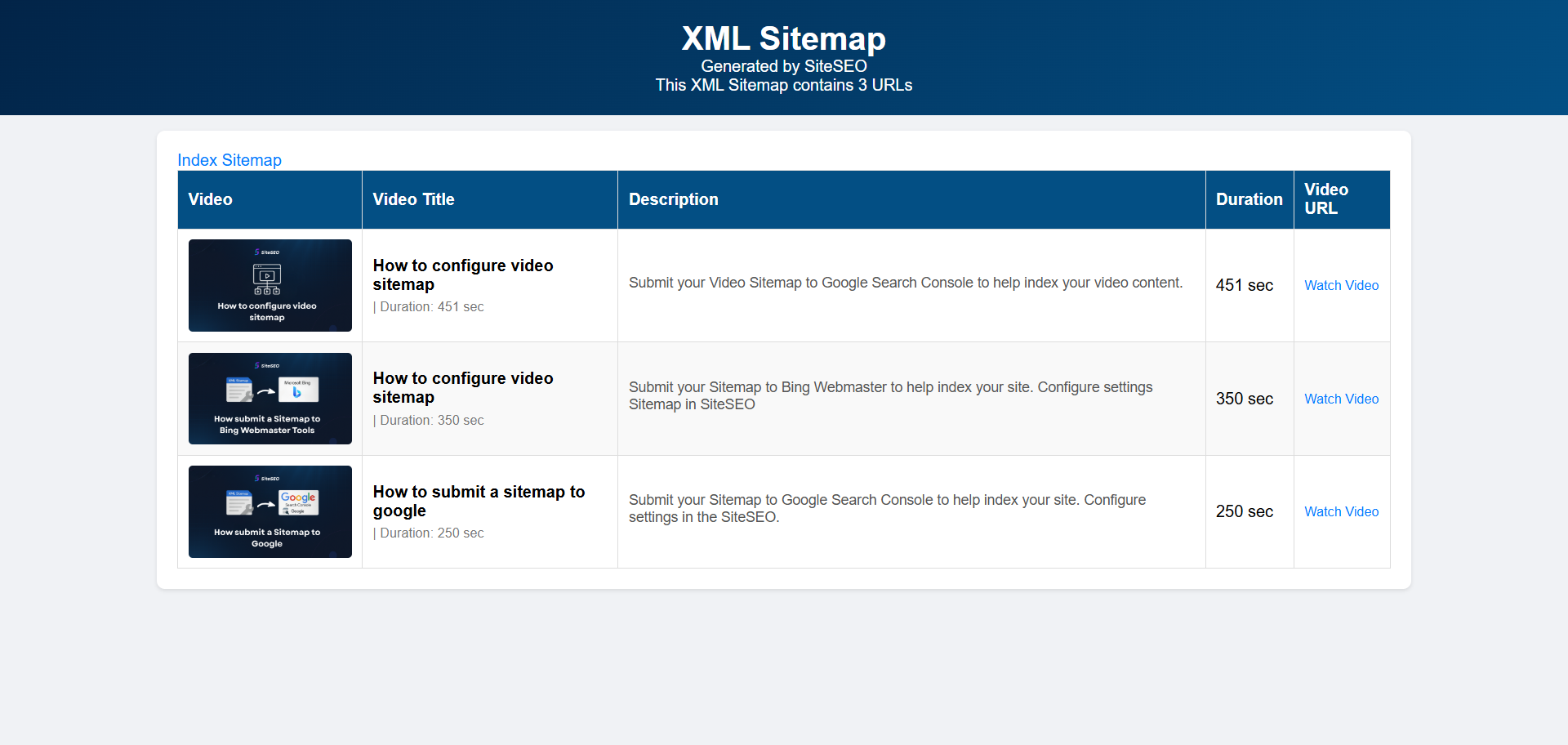Click the Bing Webmaster description text
Image resolution: width=1568 pixels, height=745 pixels.
(x=891, y=395)
